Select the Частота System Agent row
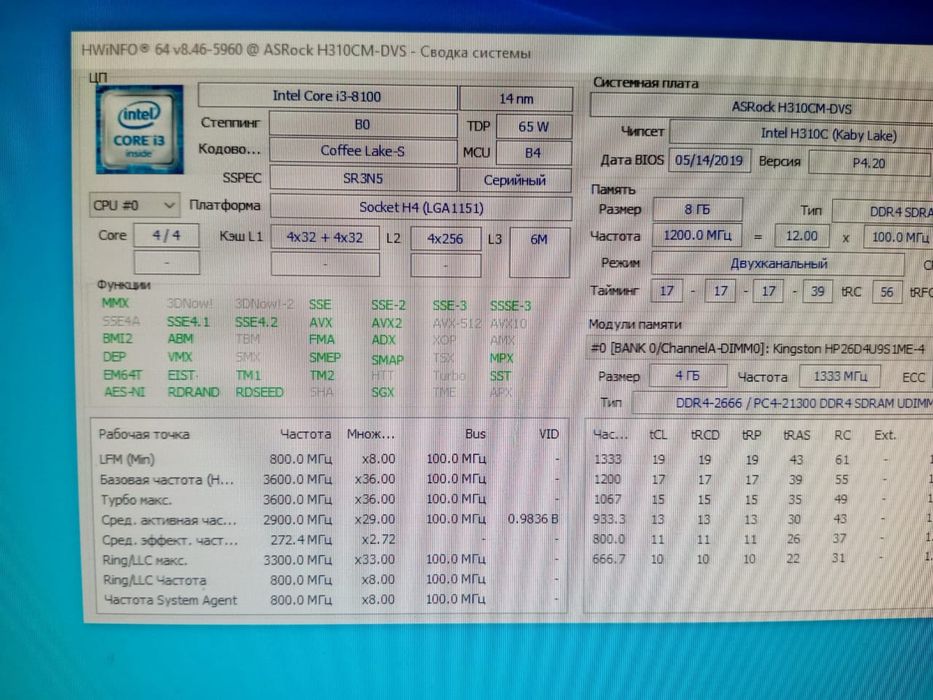This screenshot has width=933, height=700. click(x=329, y=600)
